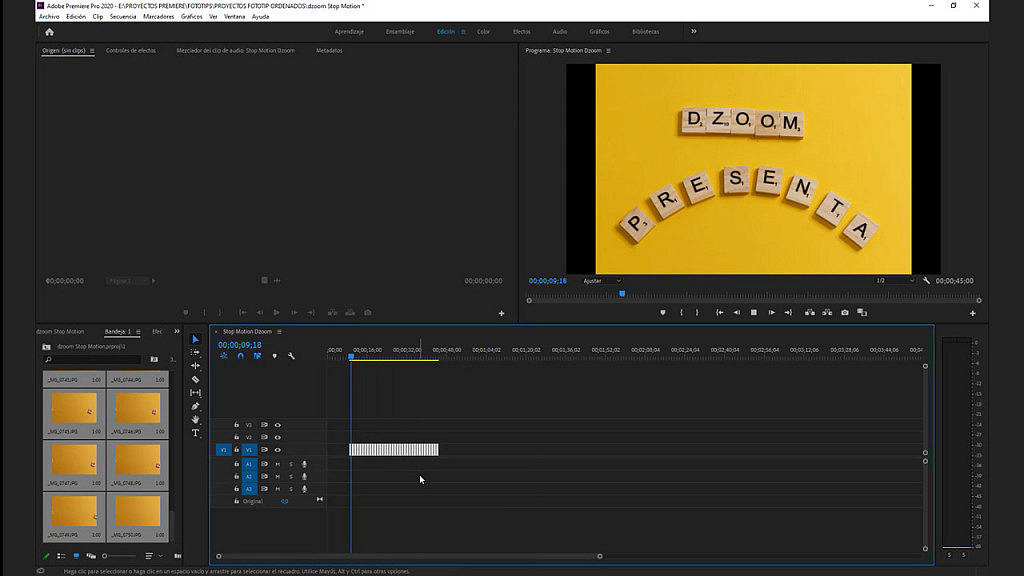Pick the Hand tool

click(195, 420)
